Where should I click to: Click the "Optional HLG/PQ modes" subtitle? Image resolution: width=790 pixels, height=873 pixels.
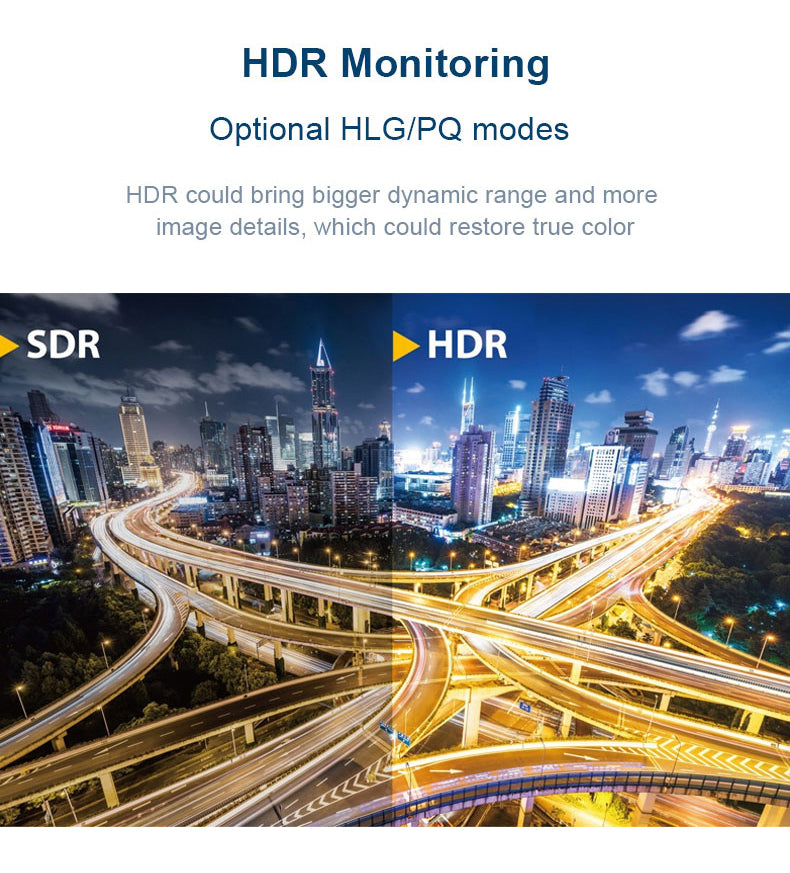click(x=389, y=129)
